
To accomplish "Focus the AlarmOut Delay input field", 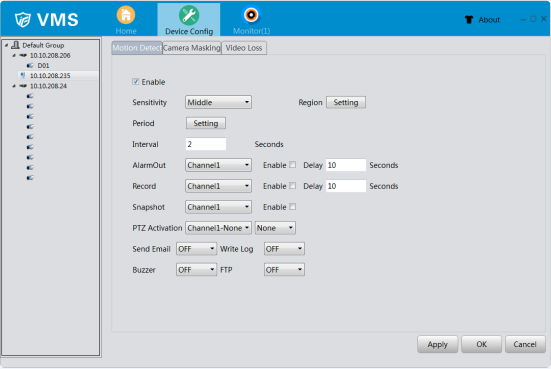I will point(346,165).
